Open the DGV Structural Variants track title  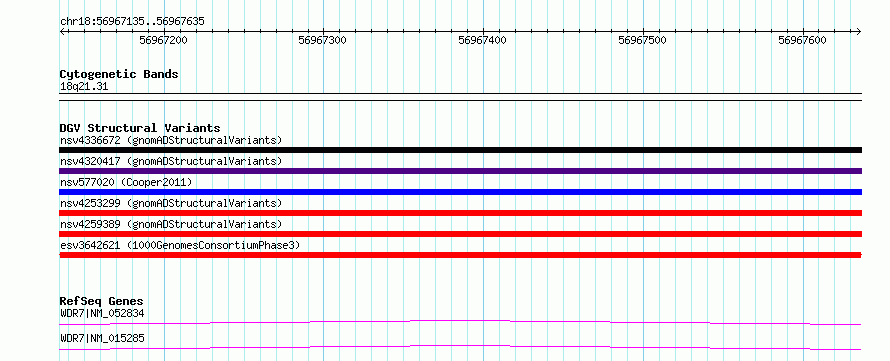pos(140,128)
